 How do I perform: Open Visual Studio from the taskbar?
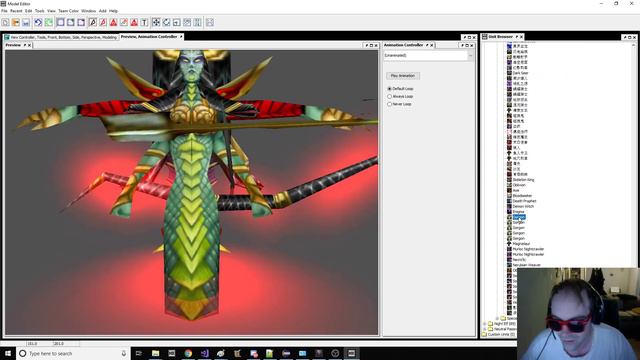coord(204,353)
